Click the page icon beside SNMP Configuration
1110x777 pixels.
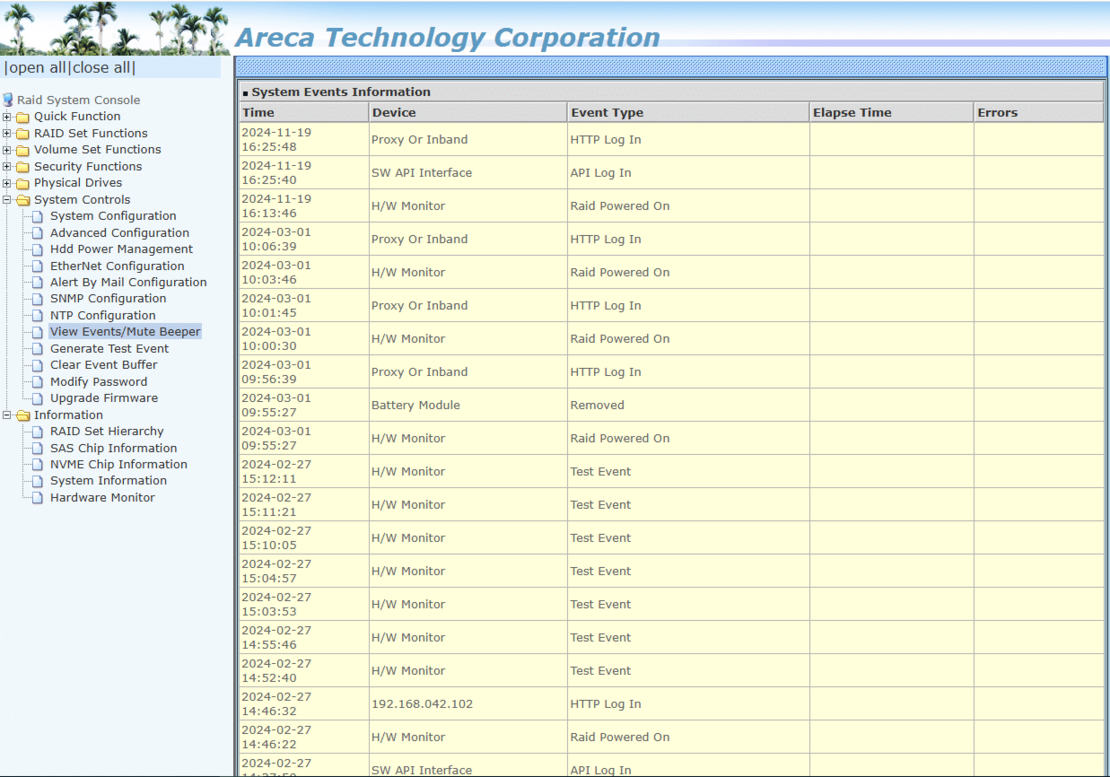(38, 298)
